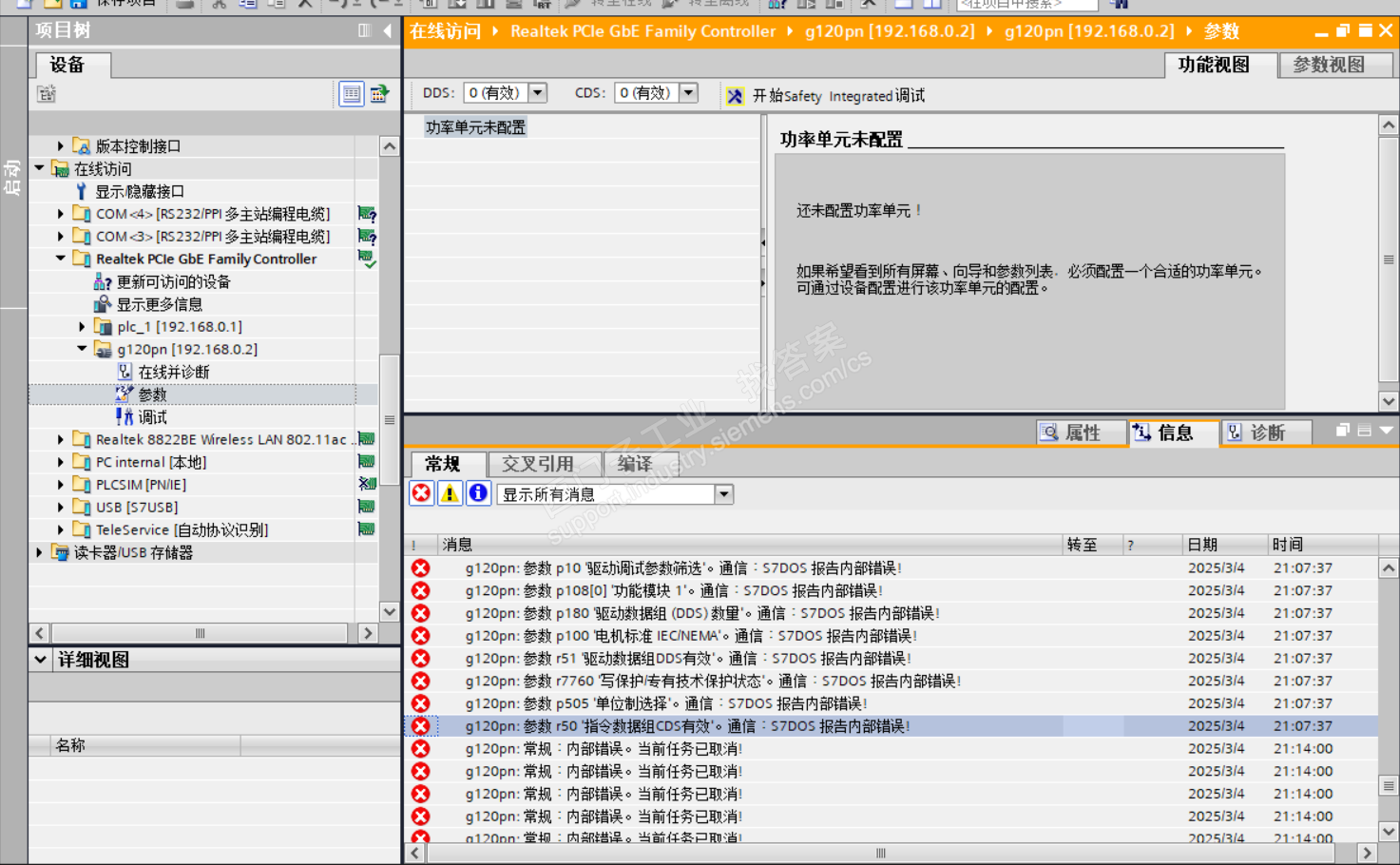Open the 调试 item under g120pn
Viewport: 1400px width, 865px height.
[152, 417]
